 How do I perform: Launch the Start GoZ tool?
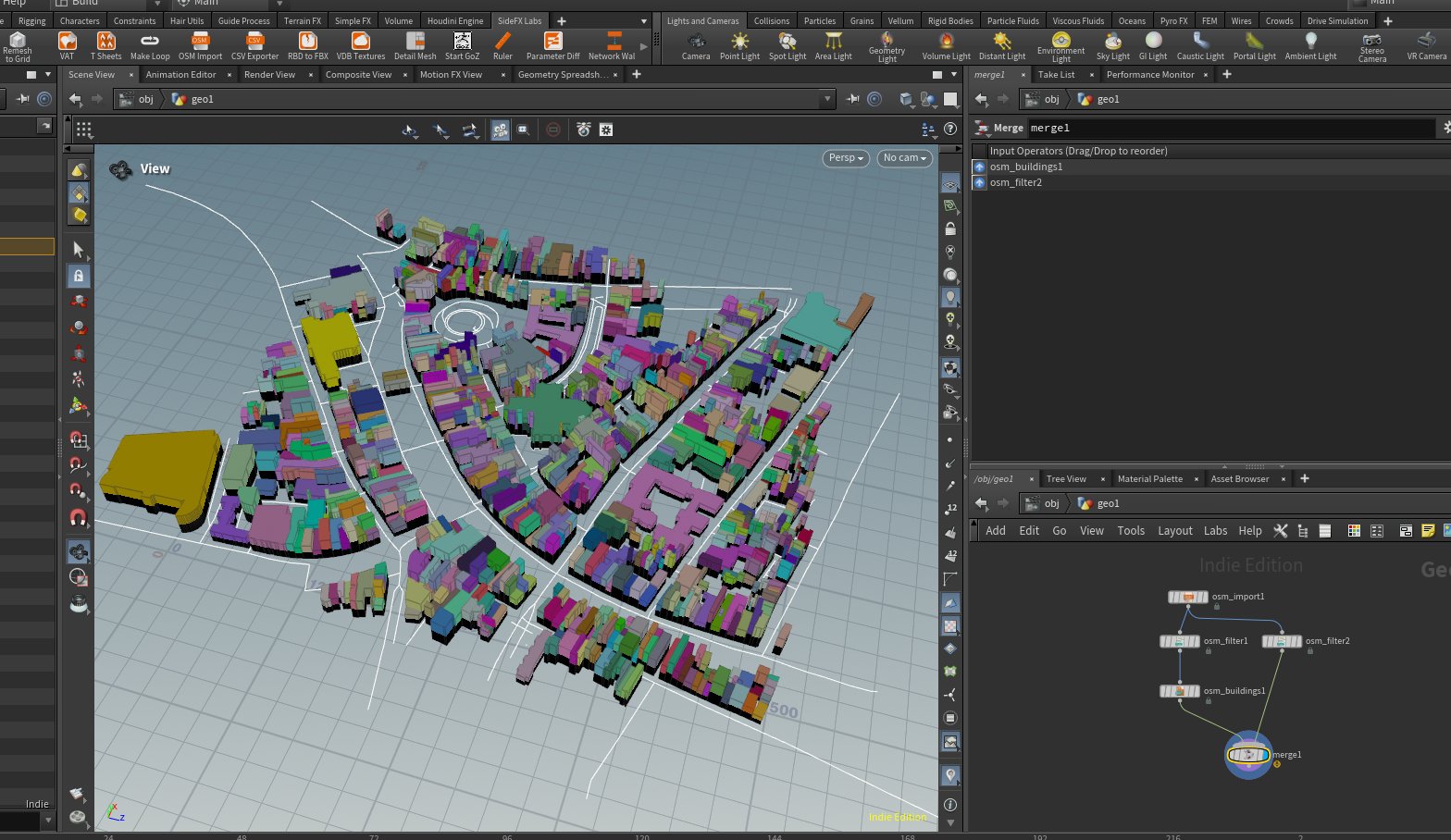[x=462, y=45]
